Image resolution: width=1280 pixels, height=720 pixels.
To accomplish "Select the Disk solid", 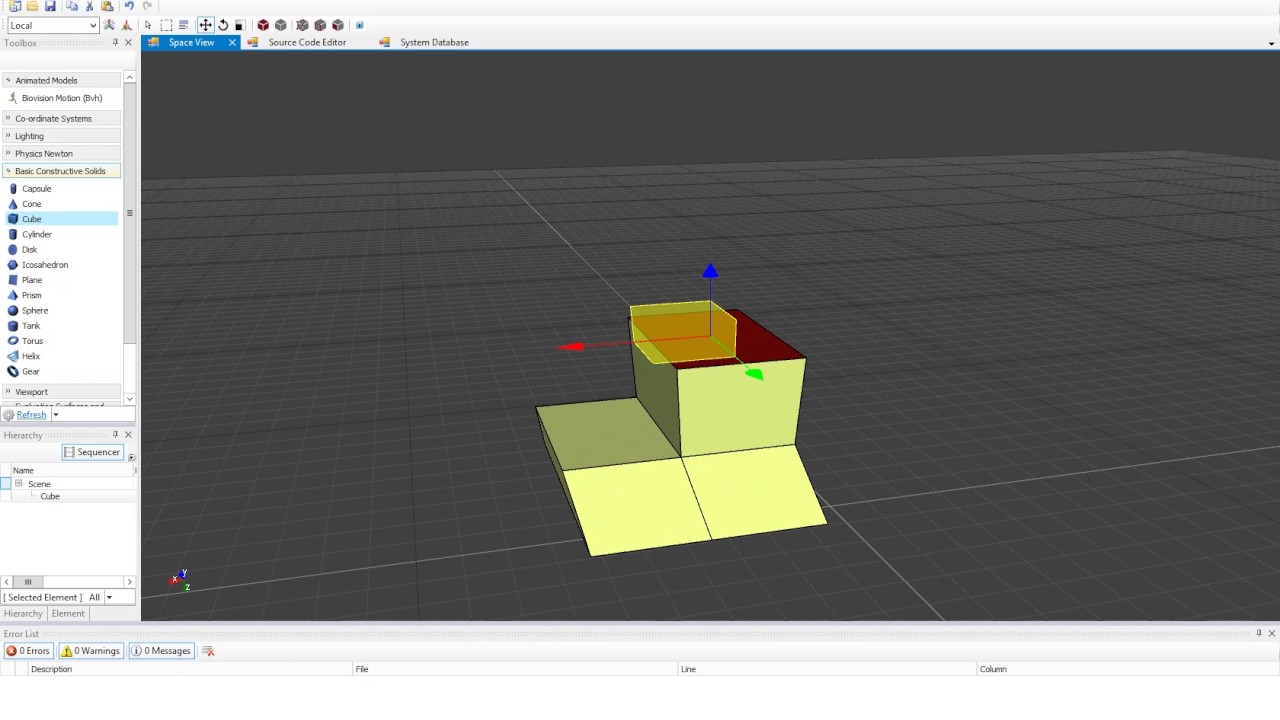I will [x=29, y=250].
